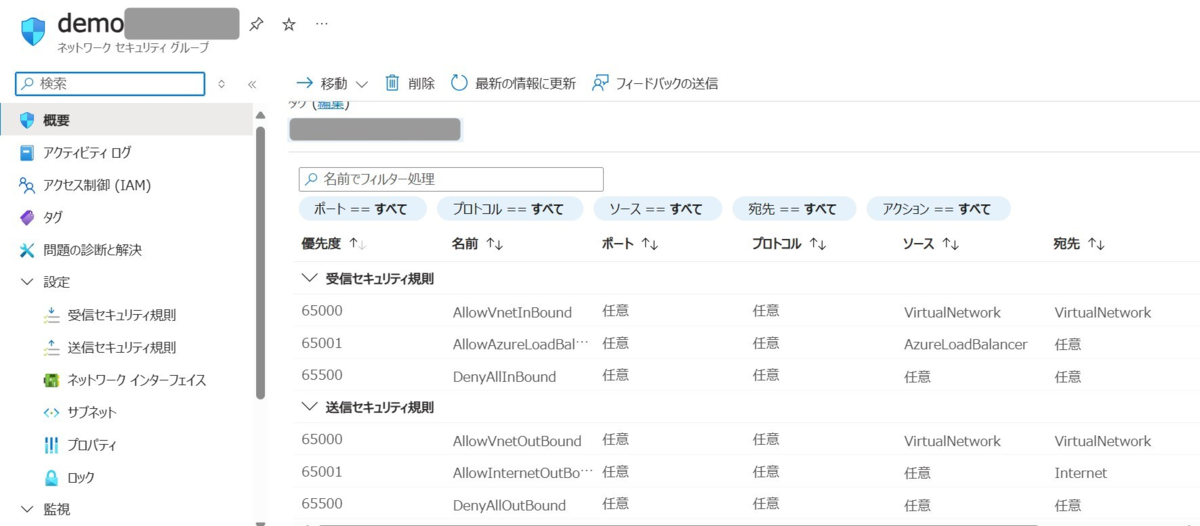1200x526 pixels.
Task: Sort by ソース column arrows
Action: (x=950, y=244)
